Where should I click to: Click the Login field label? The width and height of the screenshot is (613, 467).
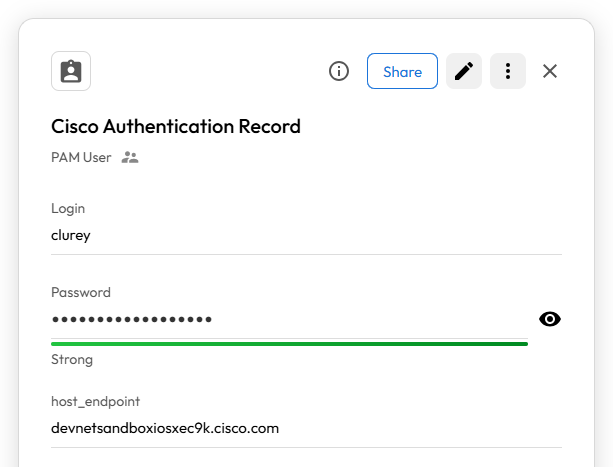[x=68, y=208]
